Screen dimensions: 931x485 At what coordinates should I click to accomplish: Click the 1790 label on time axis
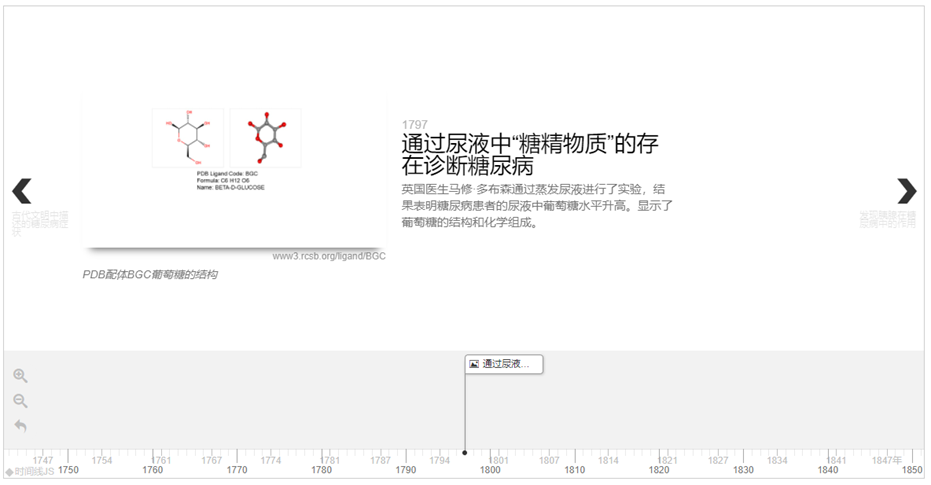coord(406,470)
